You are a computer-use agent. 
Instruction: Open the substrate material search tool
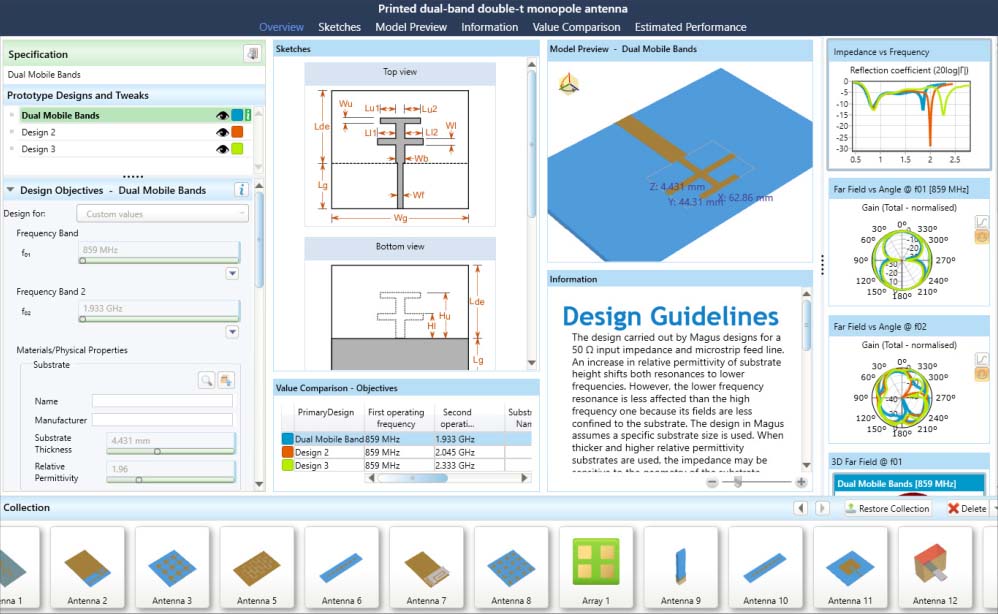point(207,380)
